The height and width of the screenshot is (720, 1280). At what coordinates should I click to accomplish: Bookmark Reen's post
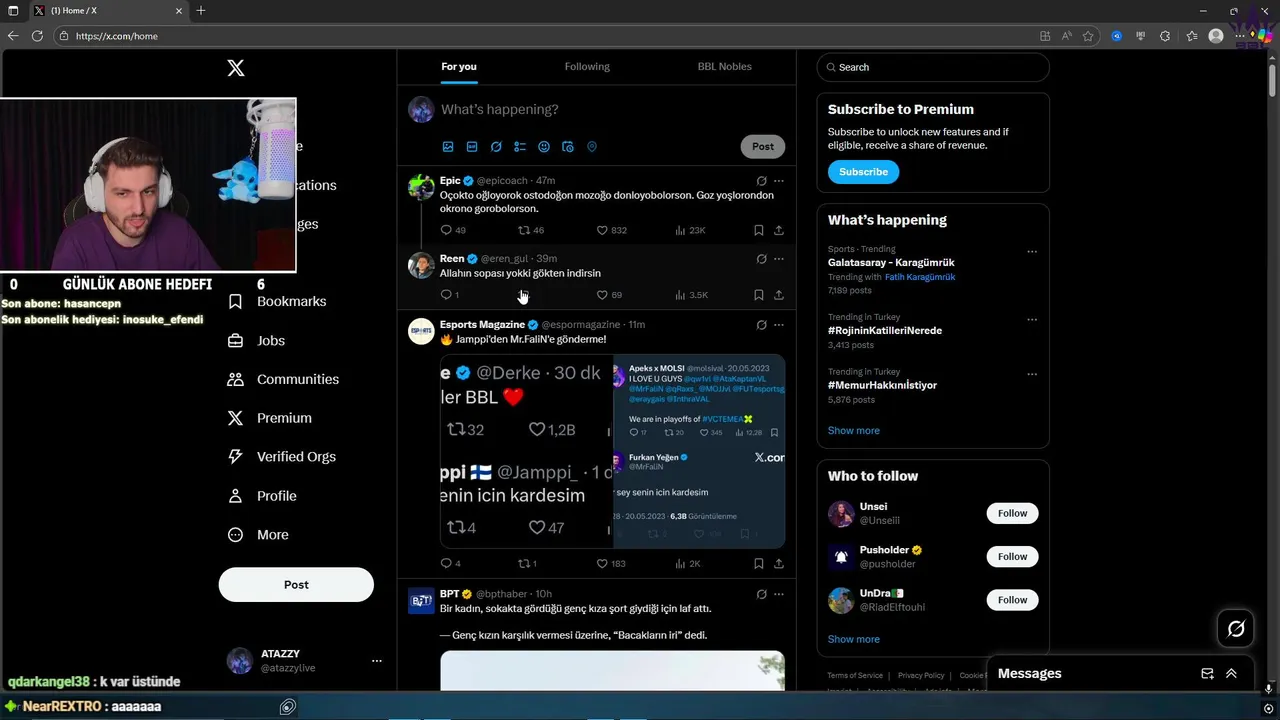pyautogui.click(x=759, y=295)
